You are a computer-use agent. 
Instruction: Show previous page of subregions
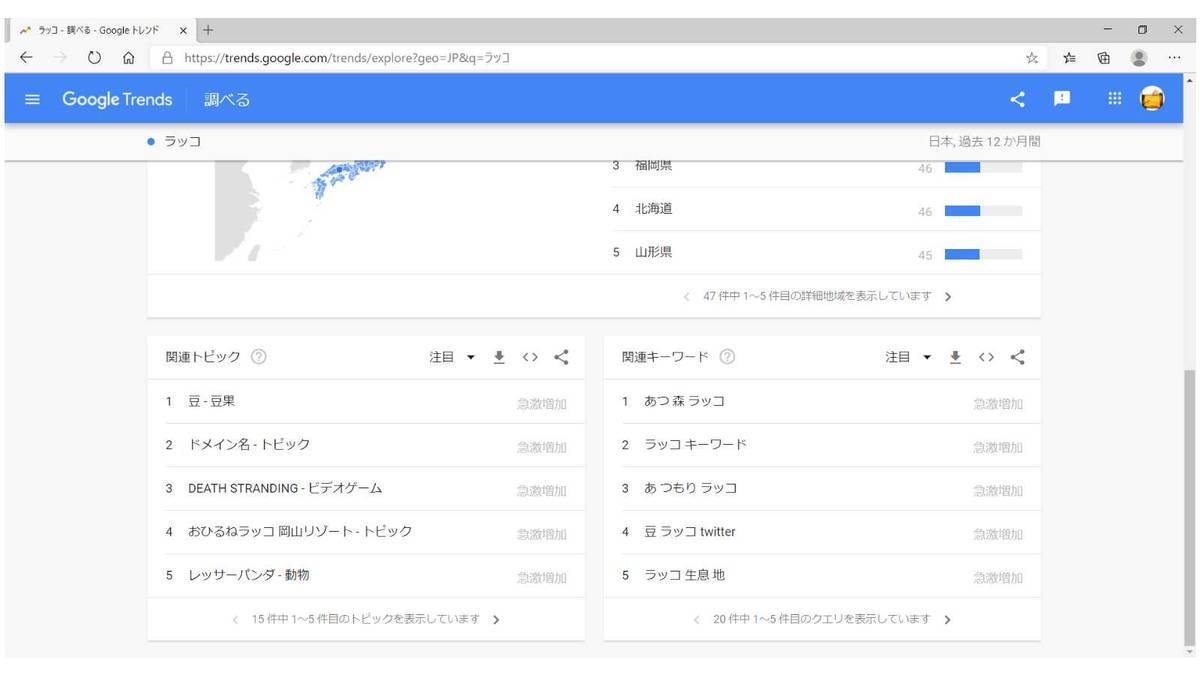pyautogui.click(x=687, y=297)
